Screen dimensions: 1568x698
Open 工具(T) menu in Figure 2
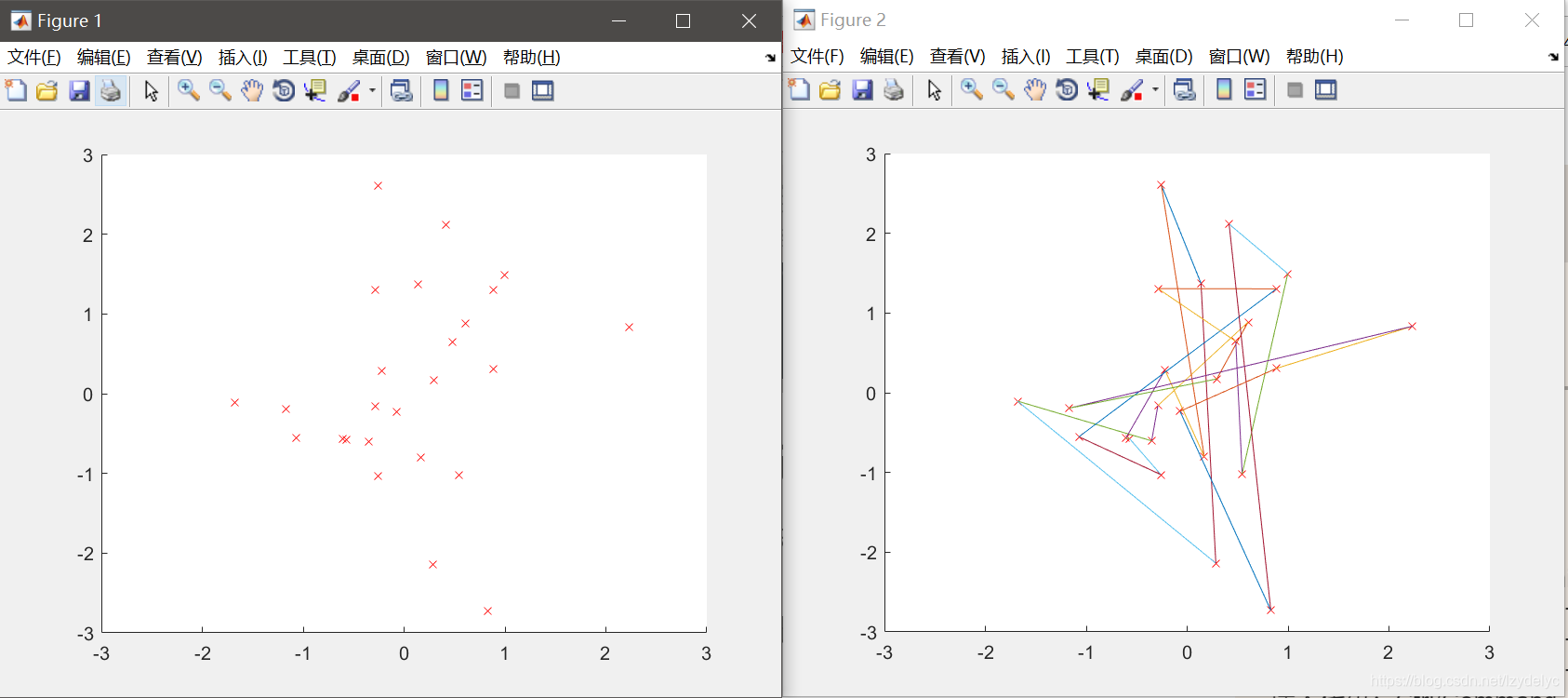(1093, 57)
